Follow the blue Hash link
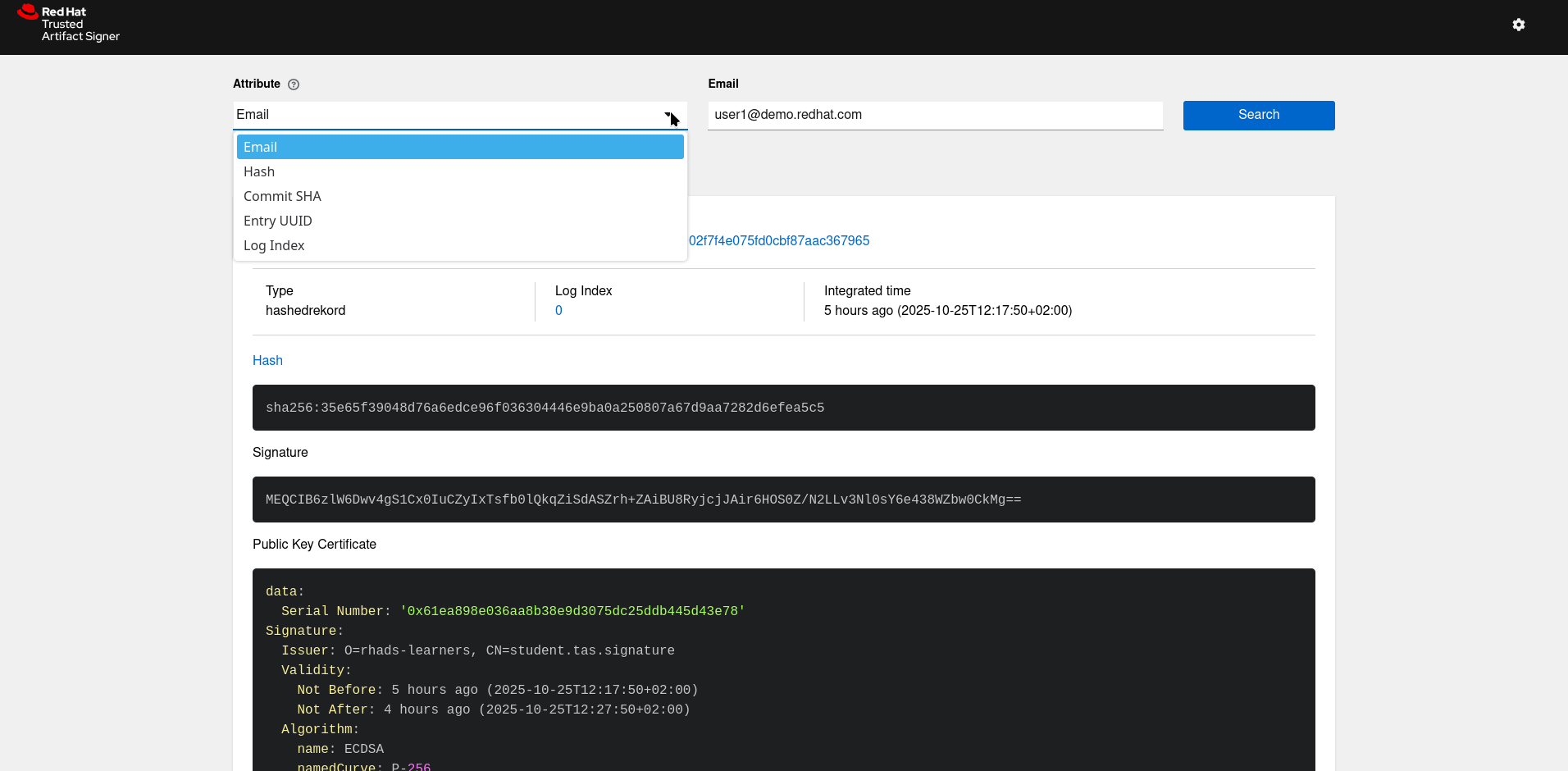1568x771 pixels. (267, 361)
